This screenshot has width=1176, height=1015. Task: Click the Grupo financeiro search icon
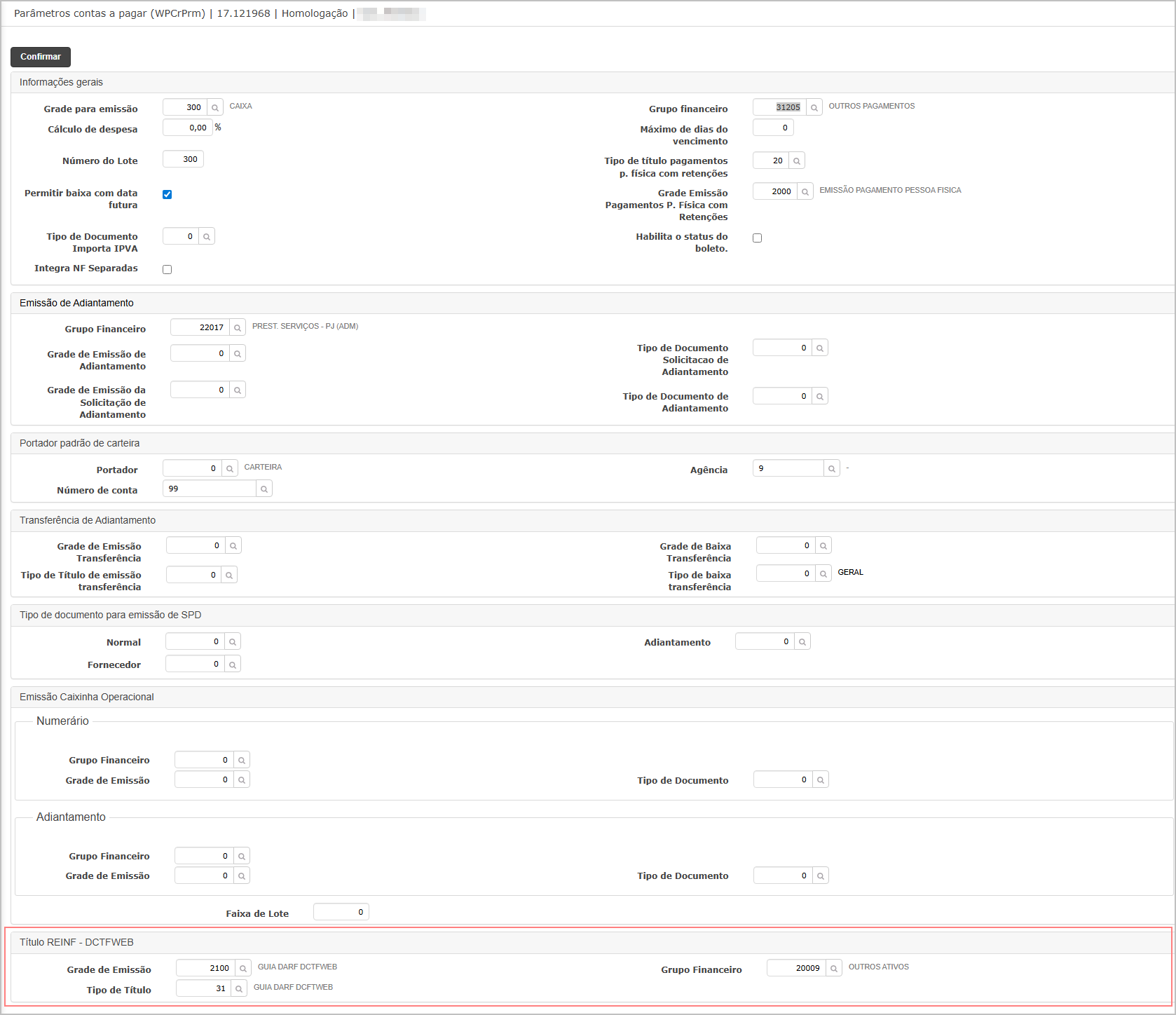pos(814,108)
